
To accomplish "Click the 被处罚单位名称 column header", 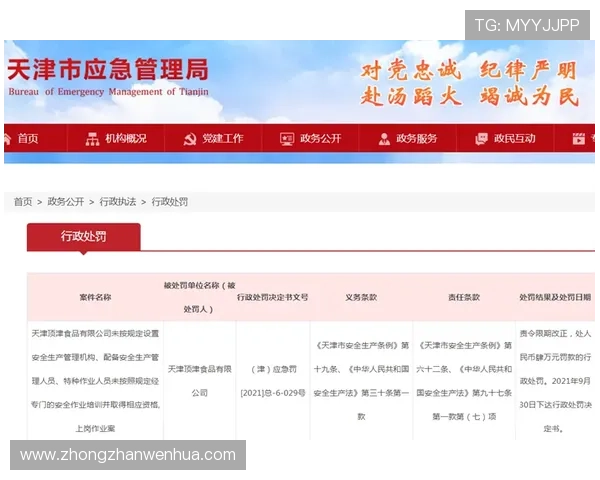I will click(x=199, y=297).
